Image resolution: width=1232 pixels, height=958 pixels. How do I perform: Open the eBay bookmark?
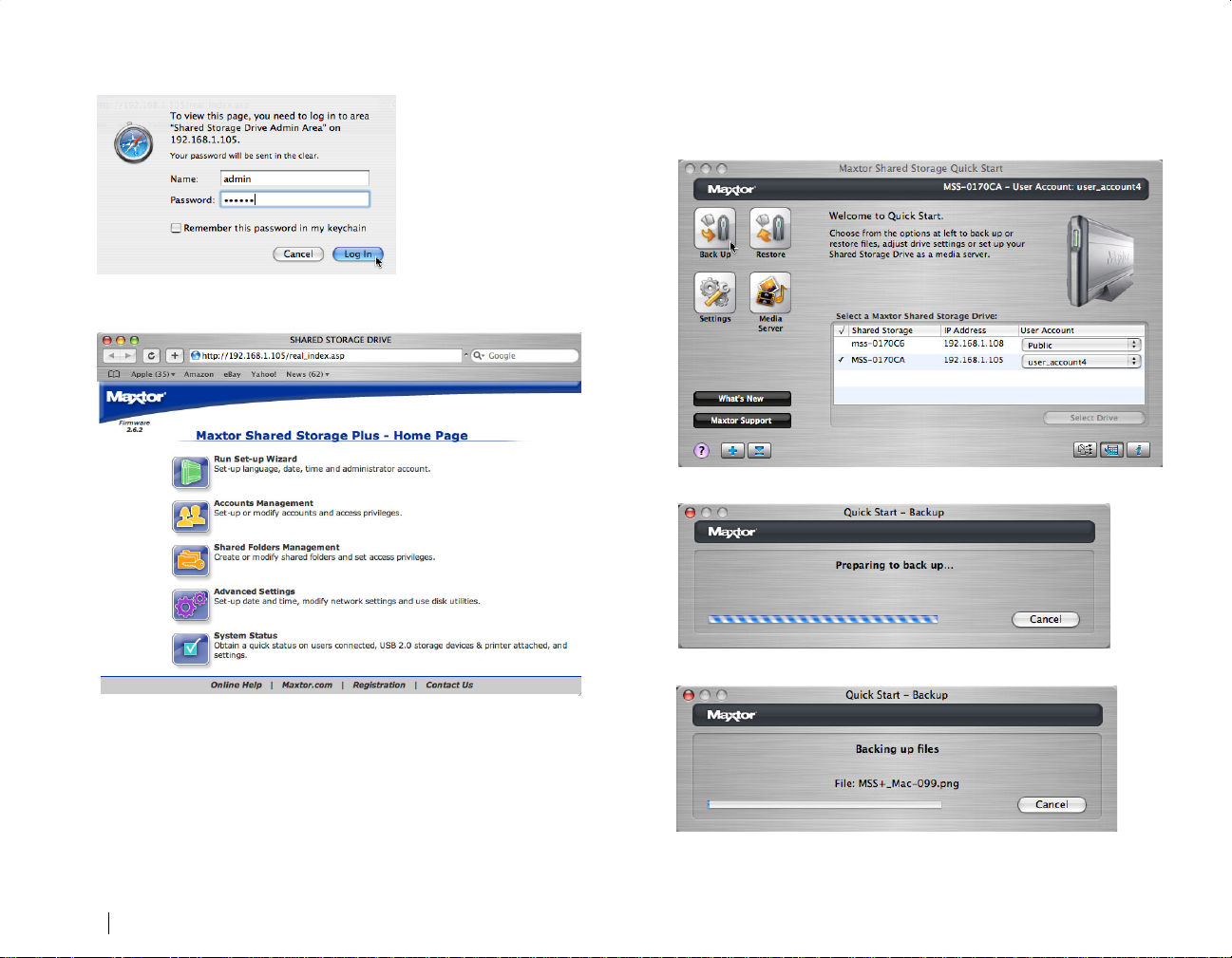click(x=232, y=374)
